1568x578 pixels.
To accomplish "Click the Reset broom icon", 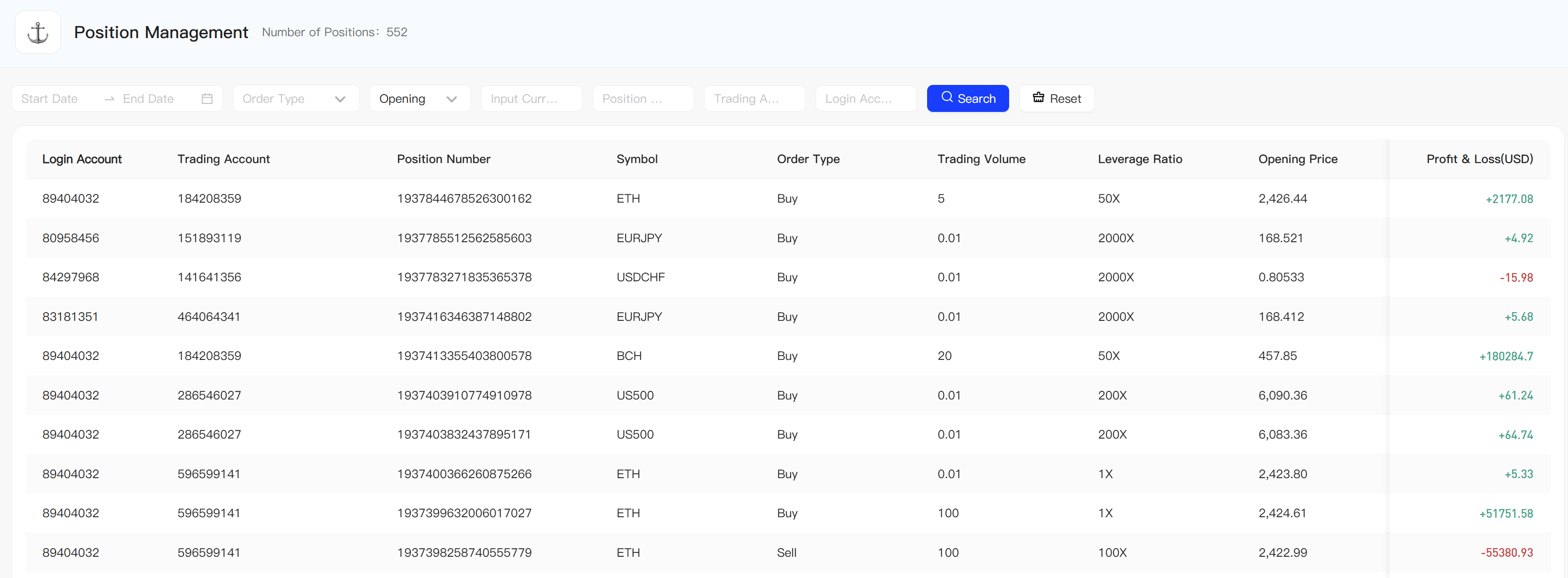I will [1039, 97].
